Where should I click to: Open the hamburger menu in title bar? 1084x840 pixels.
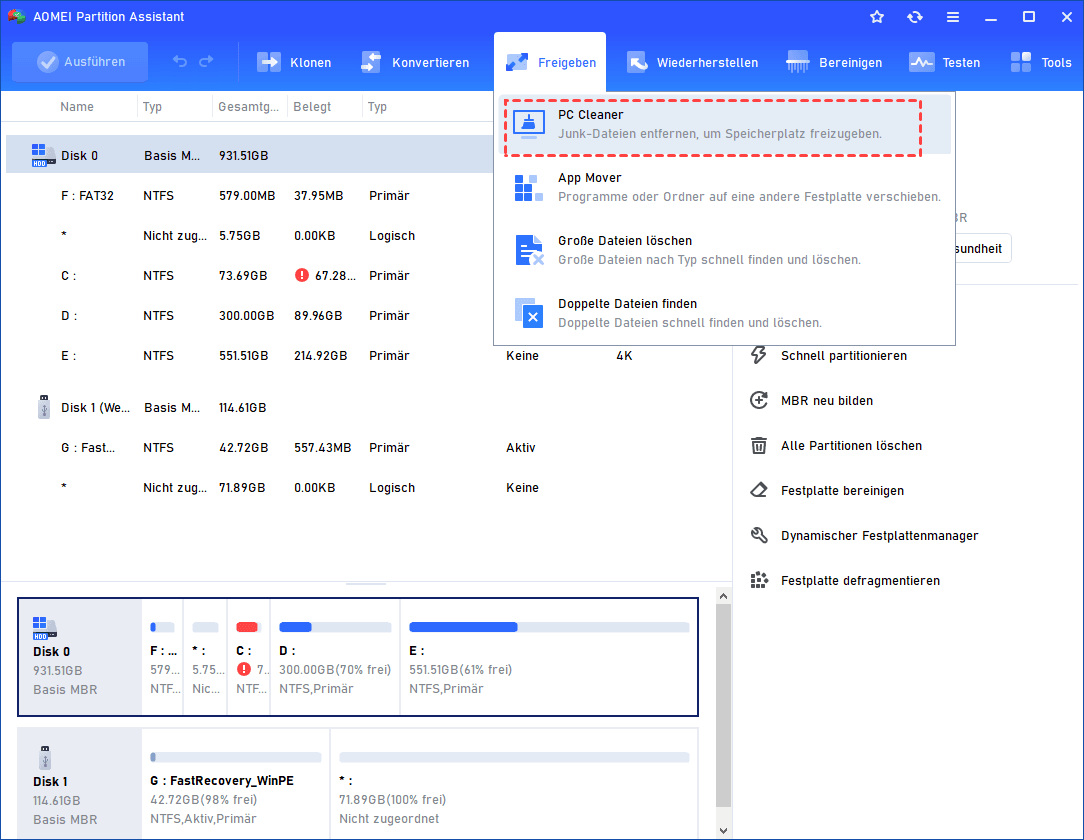click(953, 17)
